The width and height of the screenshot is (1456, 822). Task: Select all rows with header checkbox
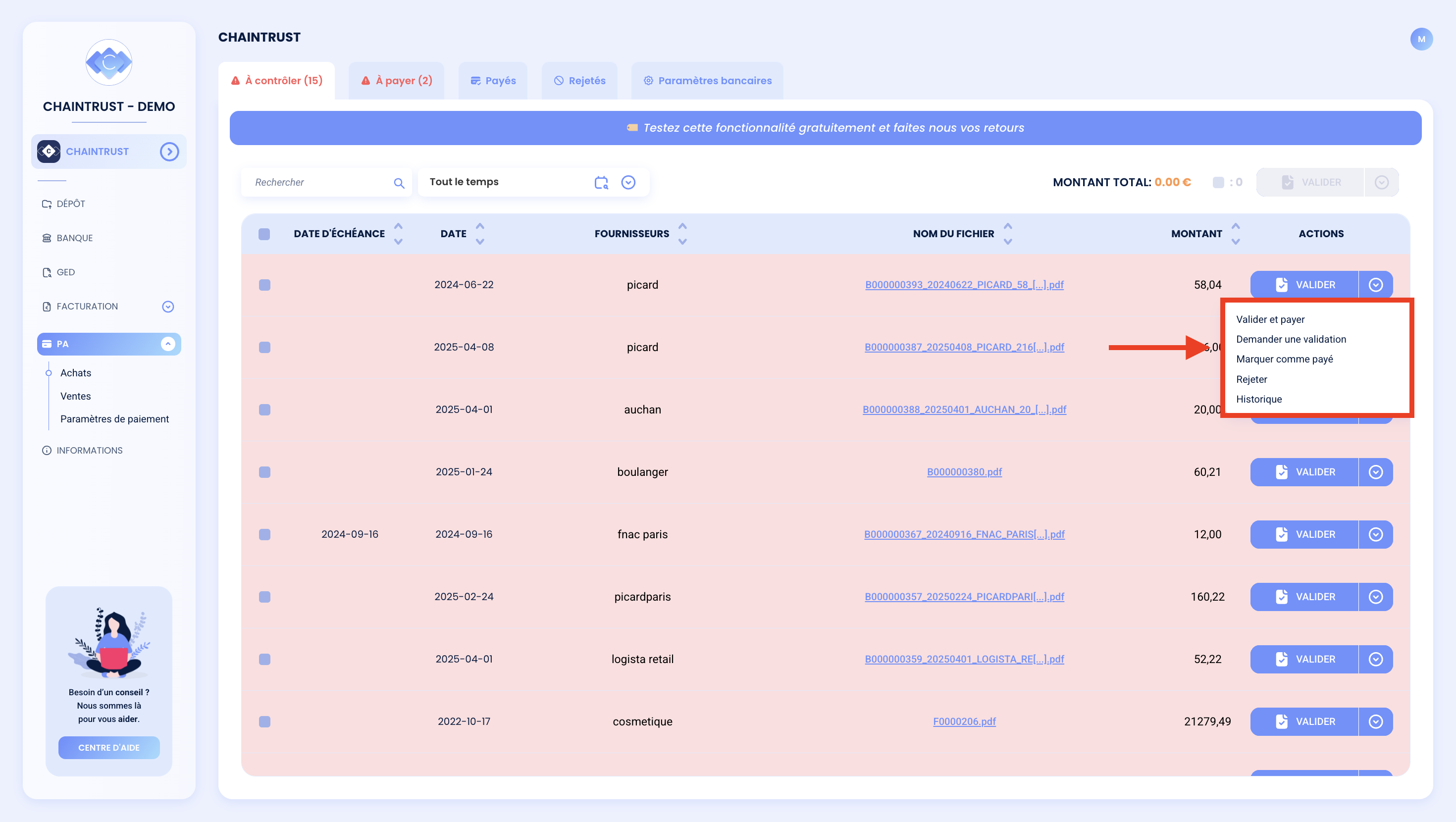(264, 234)
